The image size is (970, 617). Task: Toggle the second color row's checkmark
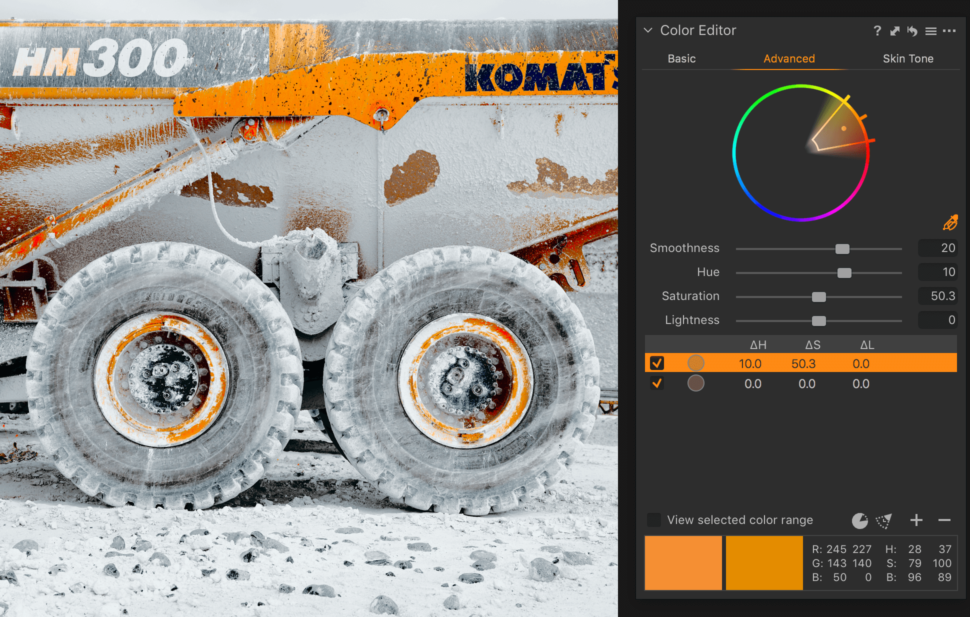tap(657, 384)
